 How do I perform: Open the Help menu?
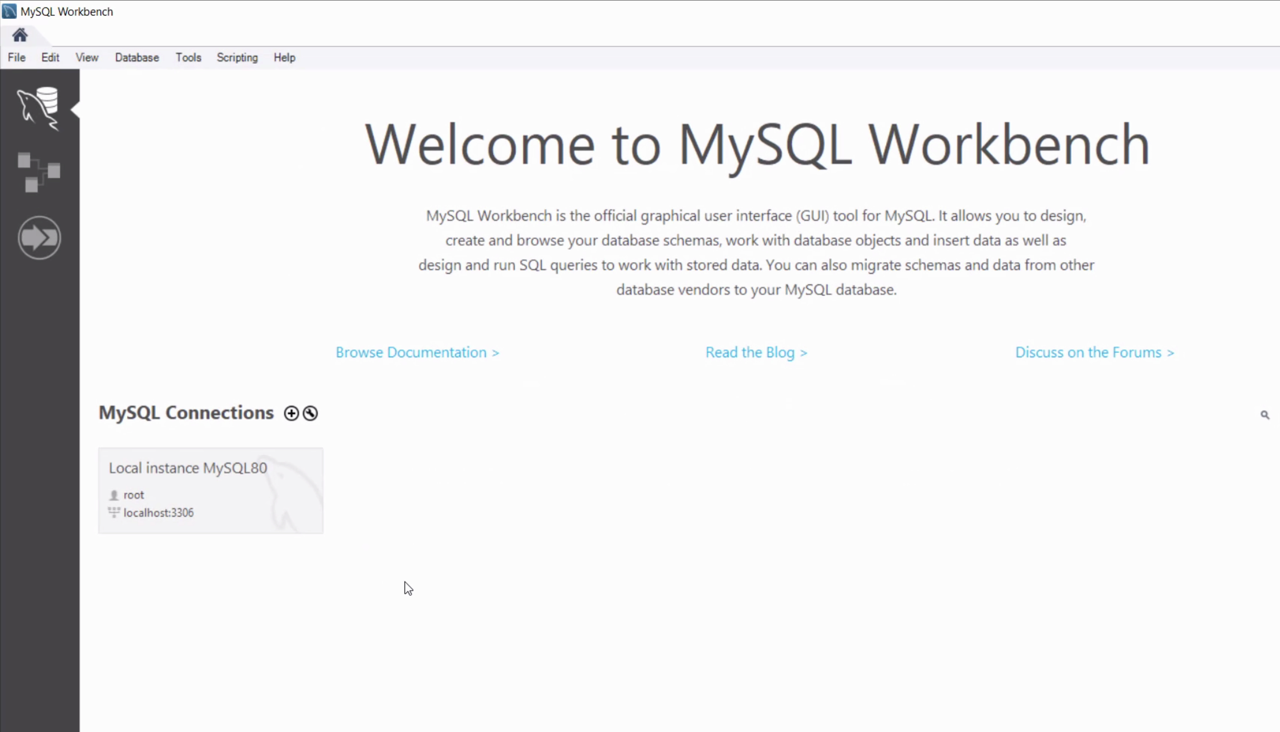pos(284,58)
